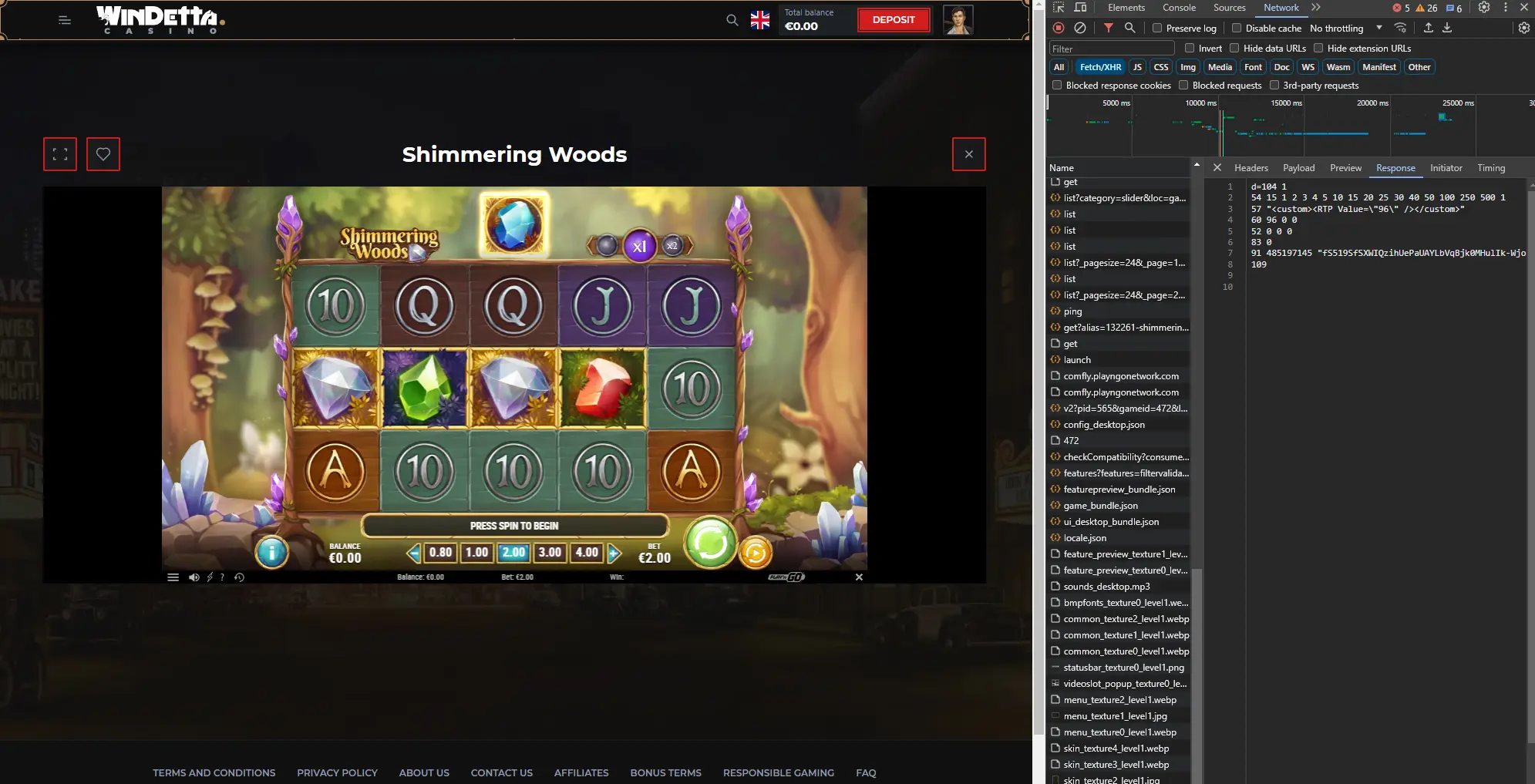Check Blocked requests checkbox

pos(1183,85)
